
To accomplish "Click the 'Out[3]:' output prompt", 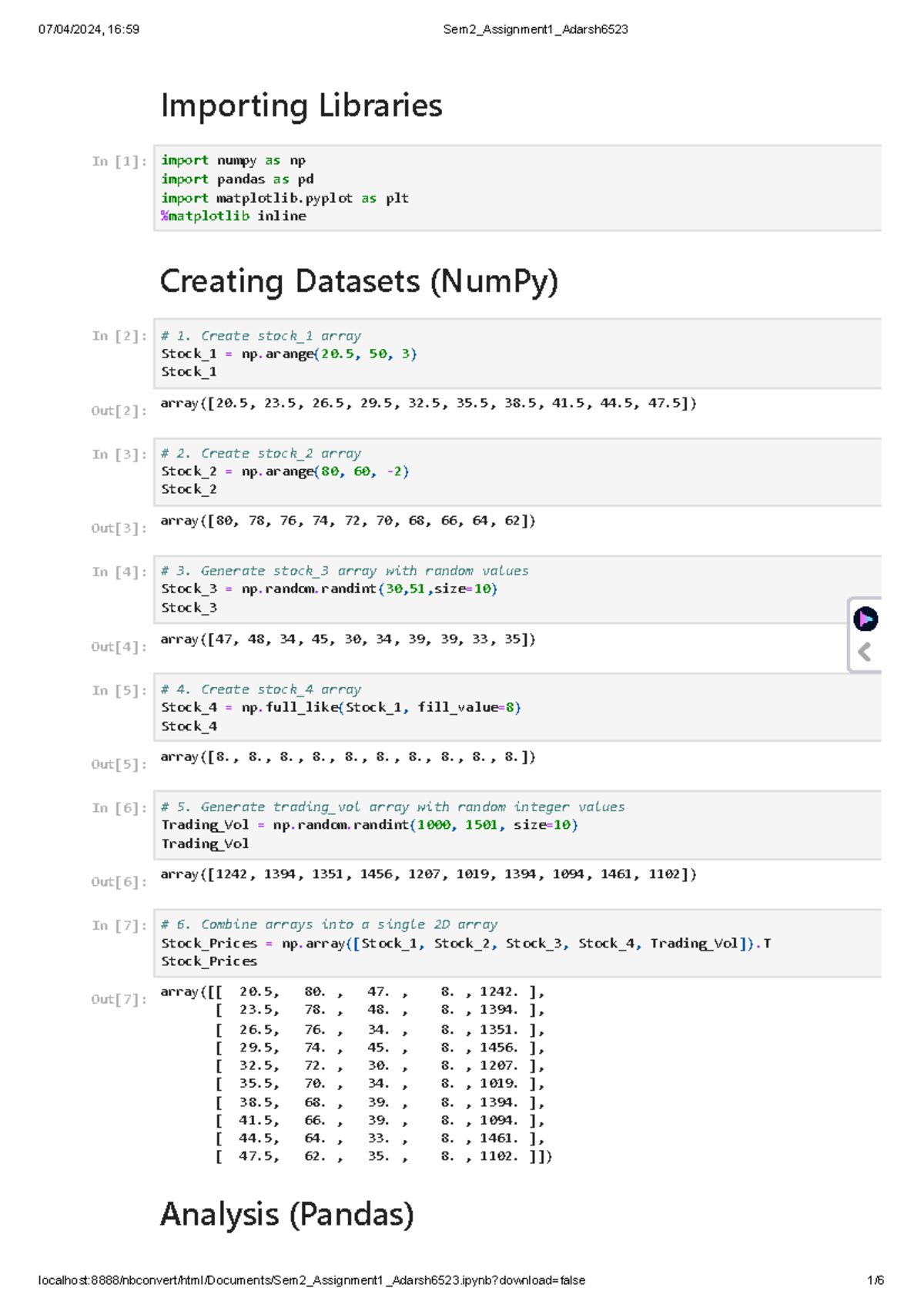I will click(119, 528).
